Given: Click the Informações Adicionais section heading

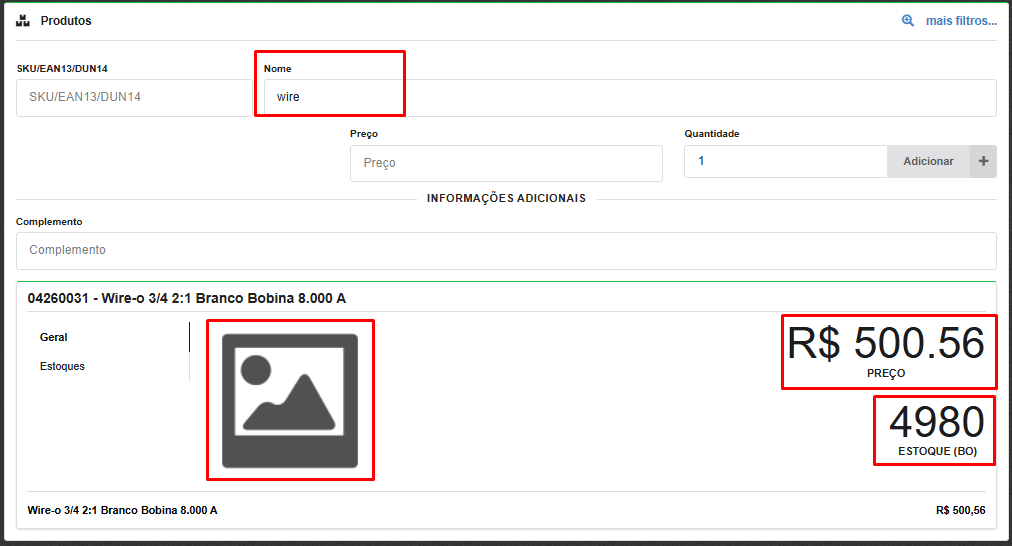Looking at the screenshot, I should (x=506, y=198).
